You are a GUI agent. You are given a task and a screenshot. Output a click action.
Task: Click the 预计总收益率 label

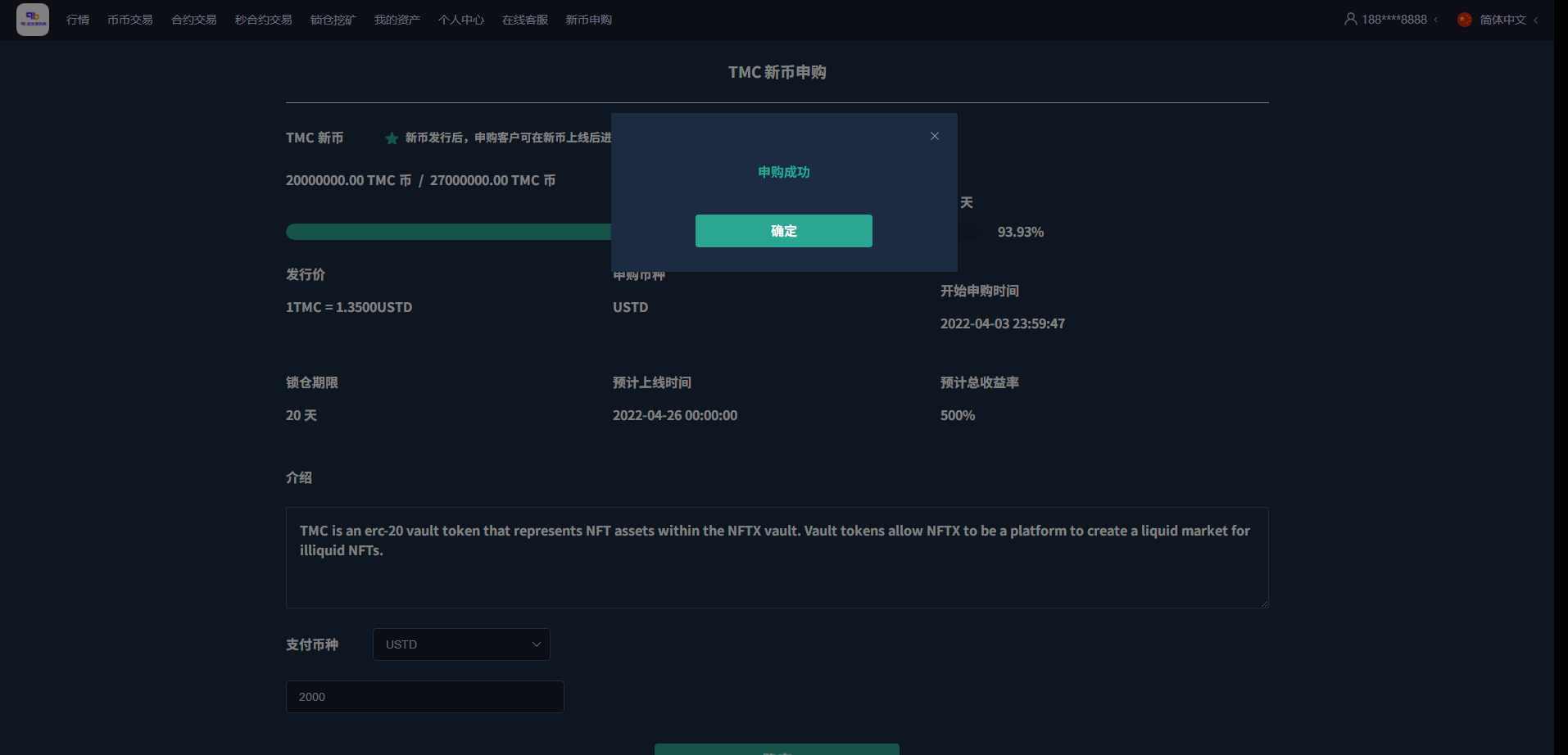tap(980, 382)
